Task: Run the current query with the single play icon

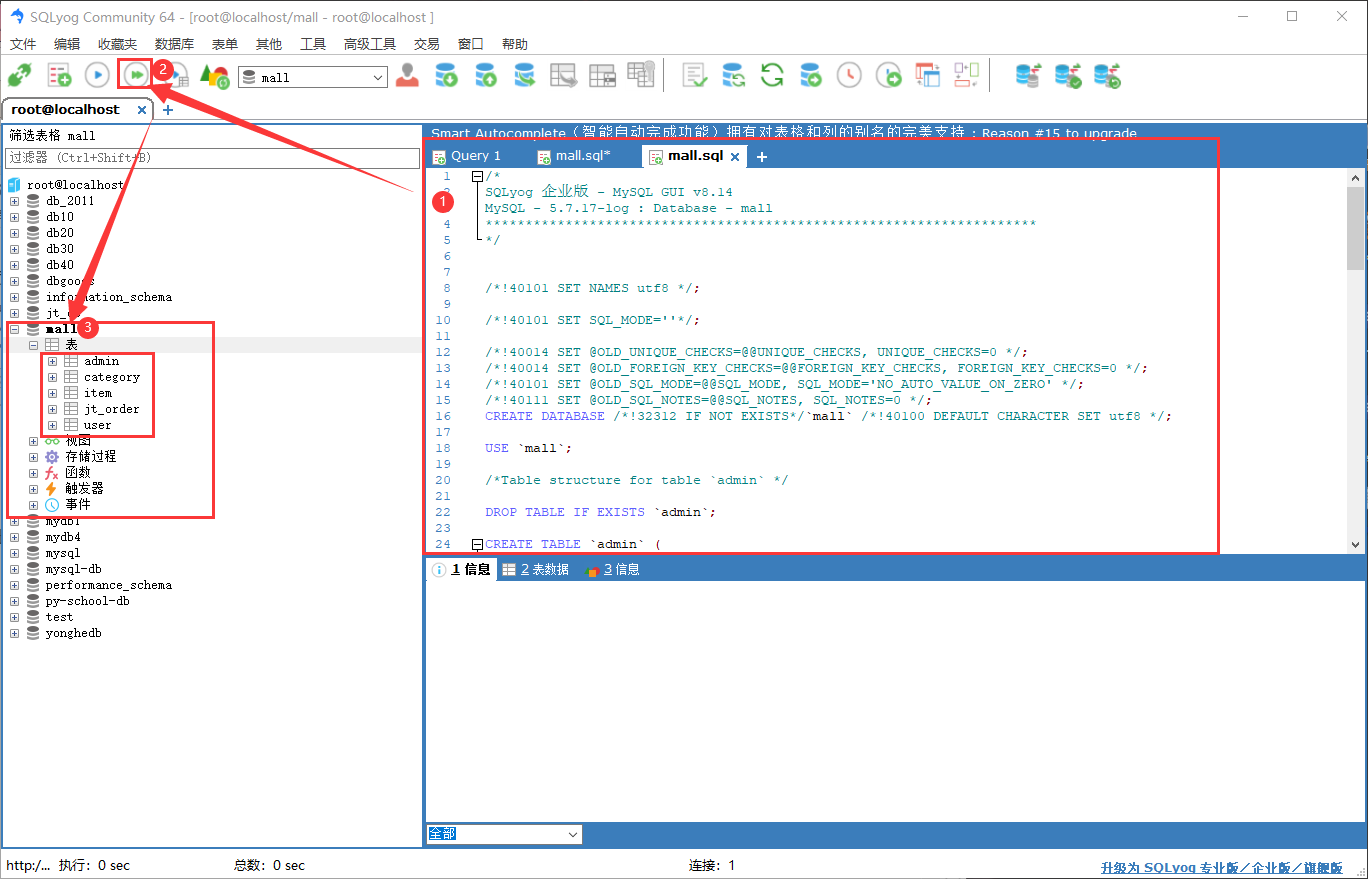Action: coord(97,75)
